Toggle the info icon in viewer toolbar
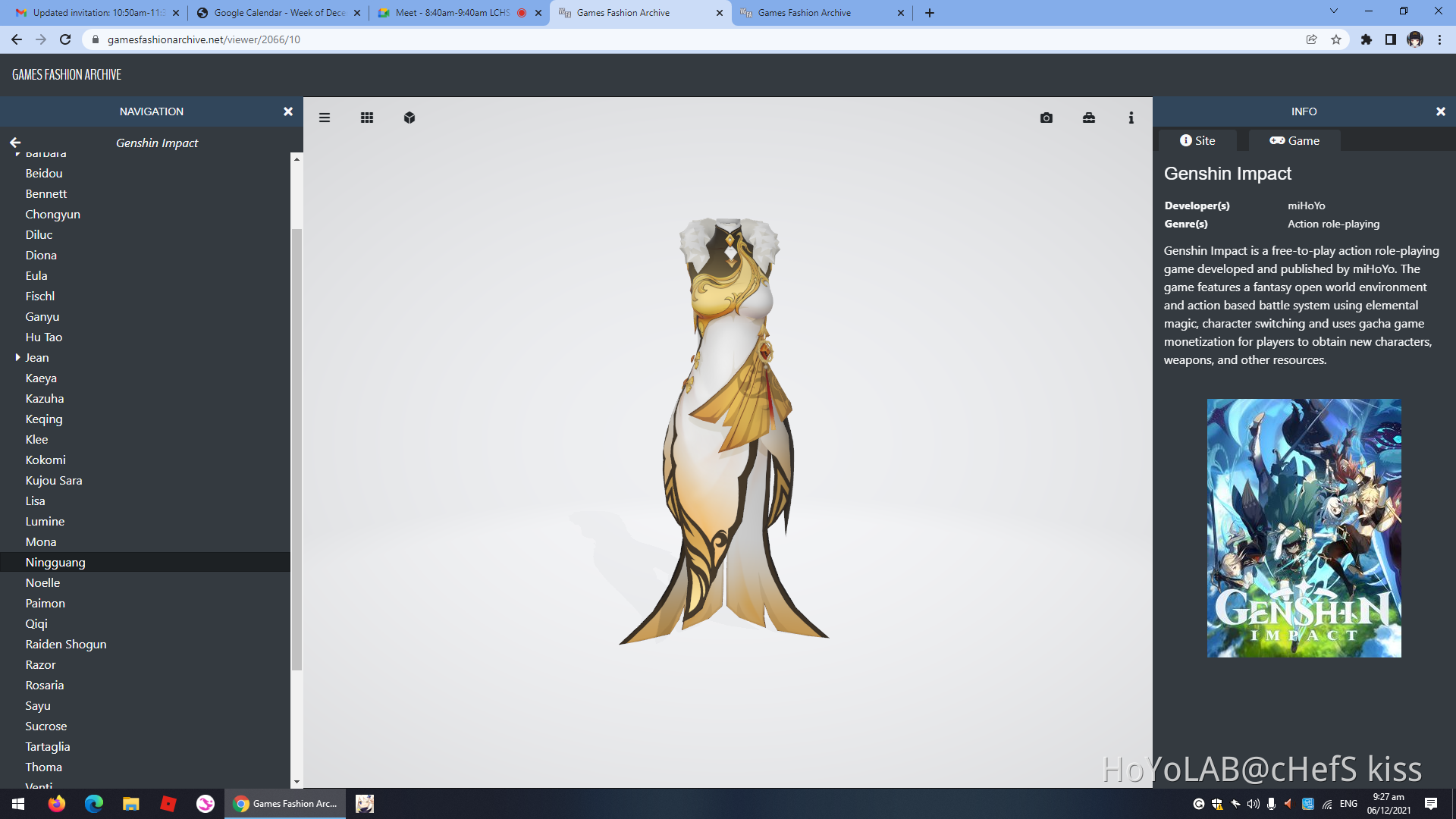The image size is (1456, 819). coord(1131,118)
